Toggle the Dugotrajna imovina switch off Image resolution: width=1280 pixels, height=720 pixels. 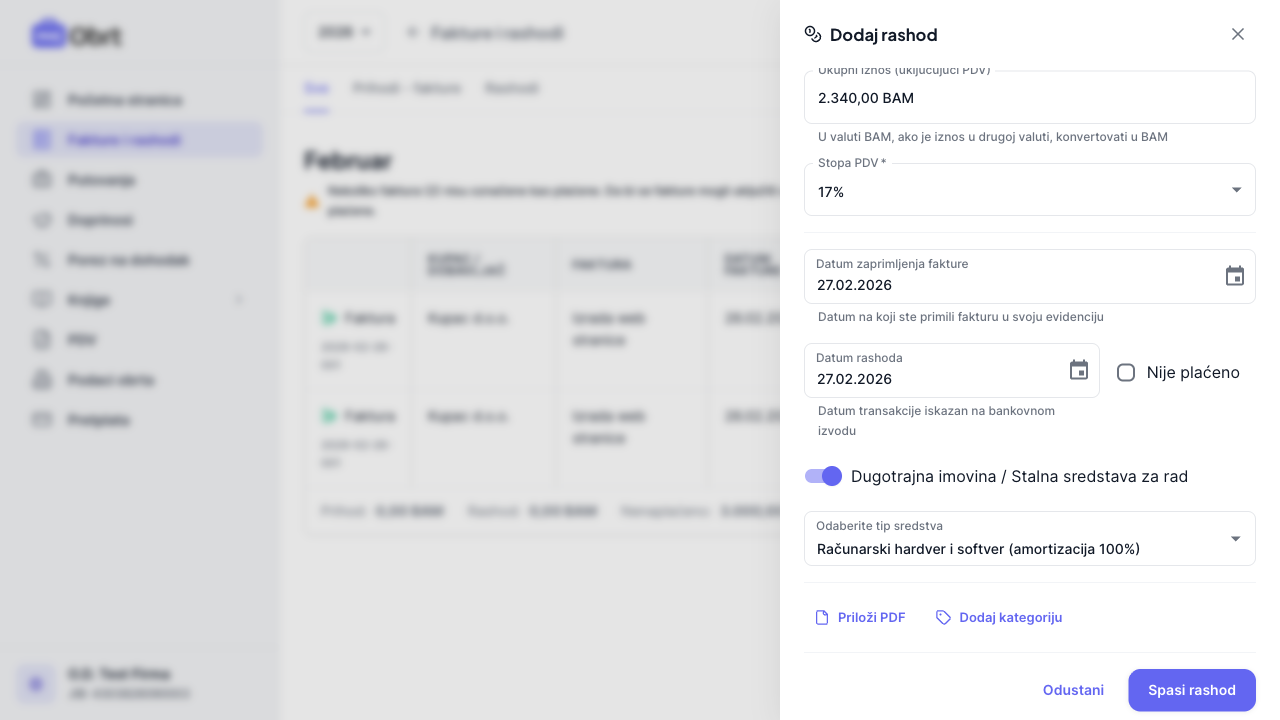pos(824,476)
